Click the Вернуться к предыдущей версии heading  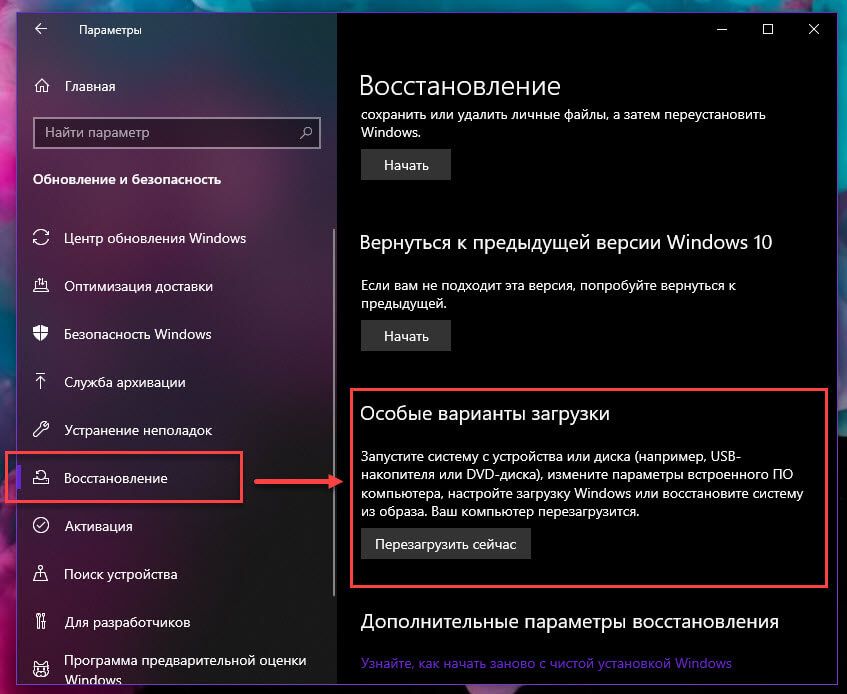(x=566, y=242)
